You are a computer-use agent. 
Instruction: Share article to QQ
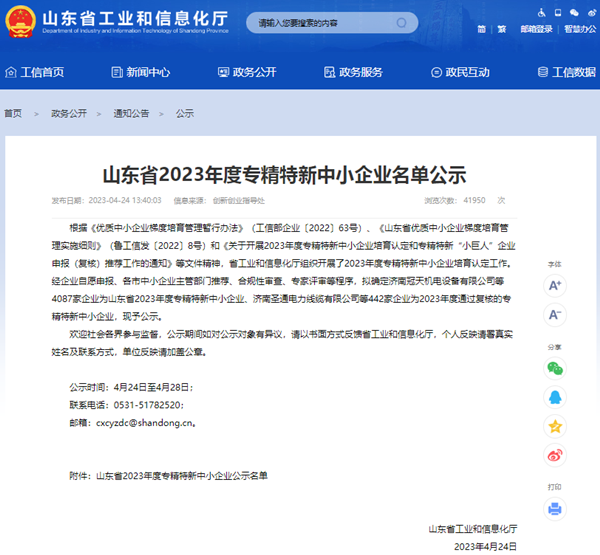click(556, 397)
